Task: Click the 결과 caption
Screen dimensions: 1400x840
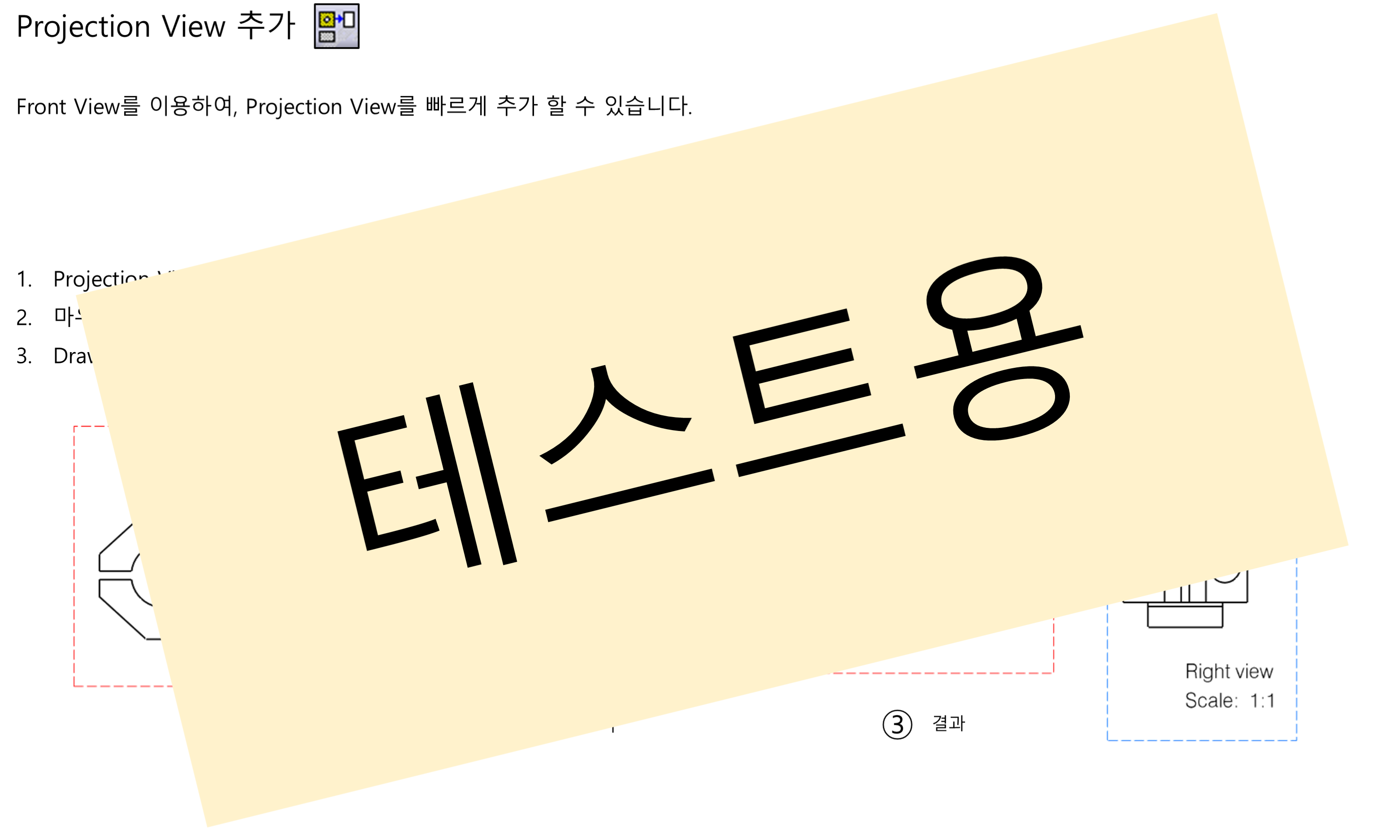Action: tap(948, 723)
